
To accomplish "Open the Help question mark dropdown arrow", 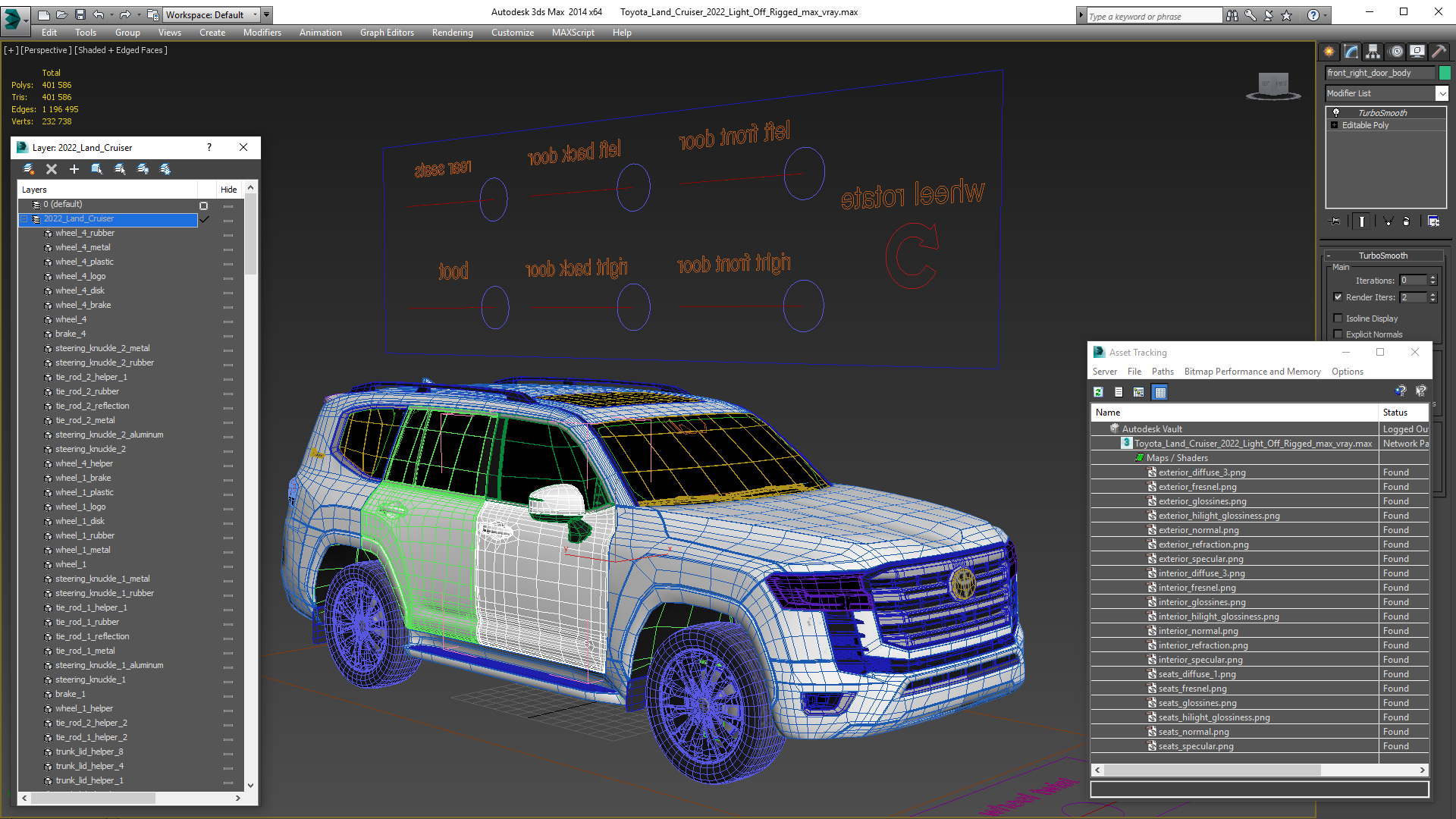I will click(1325, 15).
